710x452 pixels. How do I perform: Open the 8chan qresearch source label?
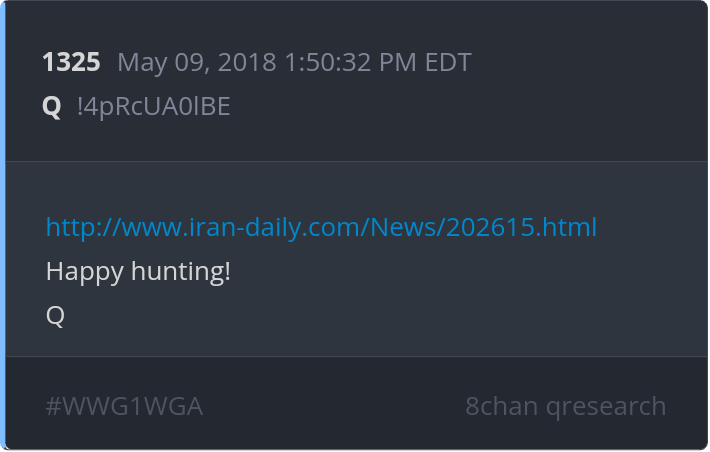click(566, 406)
